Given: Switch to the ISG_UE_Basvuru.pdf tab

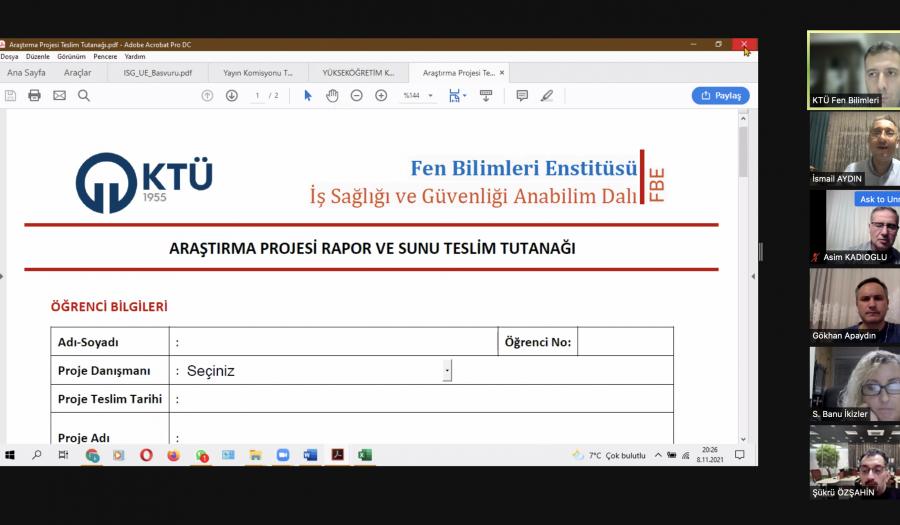Looking at the screenshot, I should (x=158, y=73).
